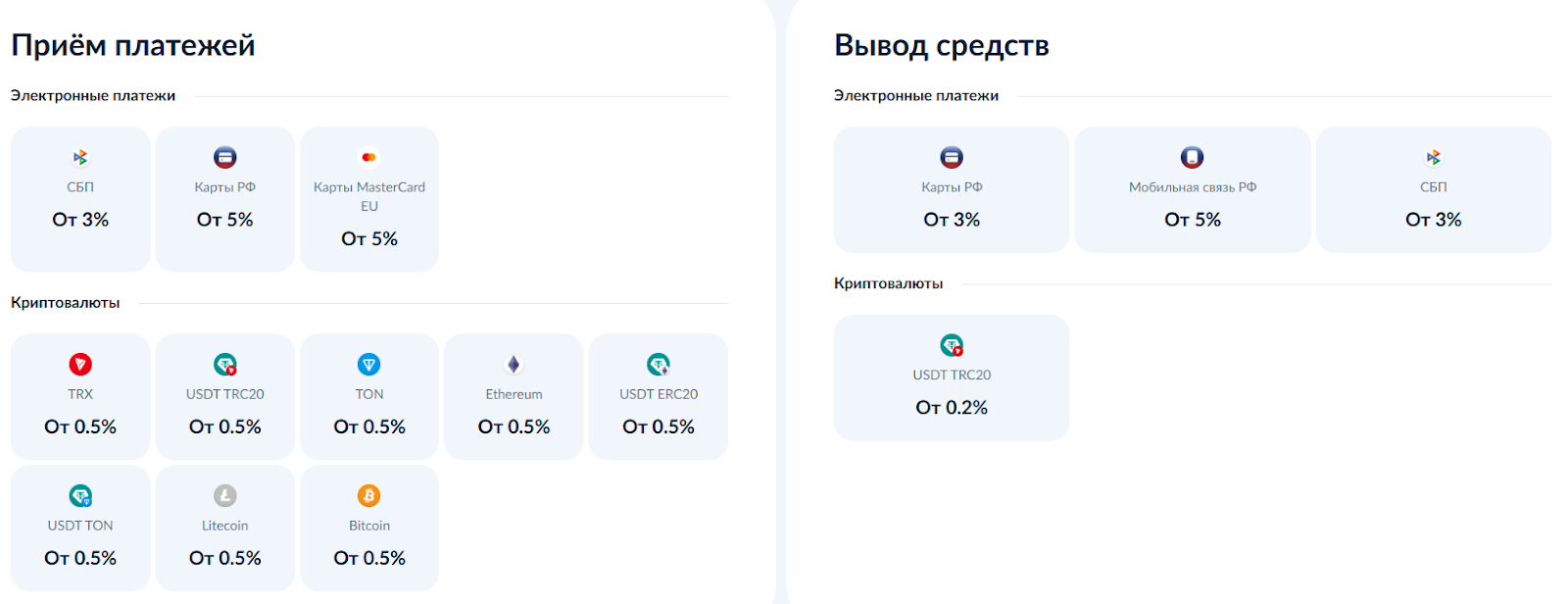Click the Приём платежей heading
Viewport: 1568px width, 604px height.
(x=133, y=46)
